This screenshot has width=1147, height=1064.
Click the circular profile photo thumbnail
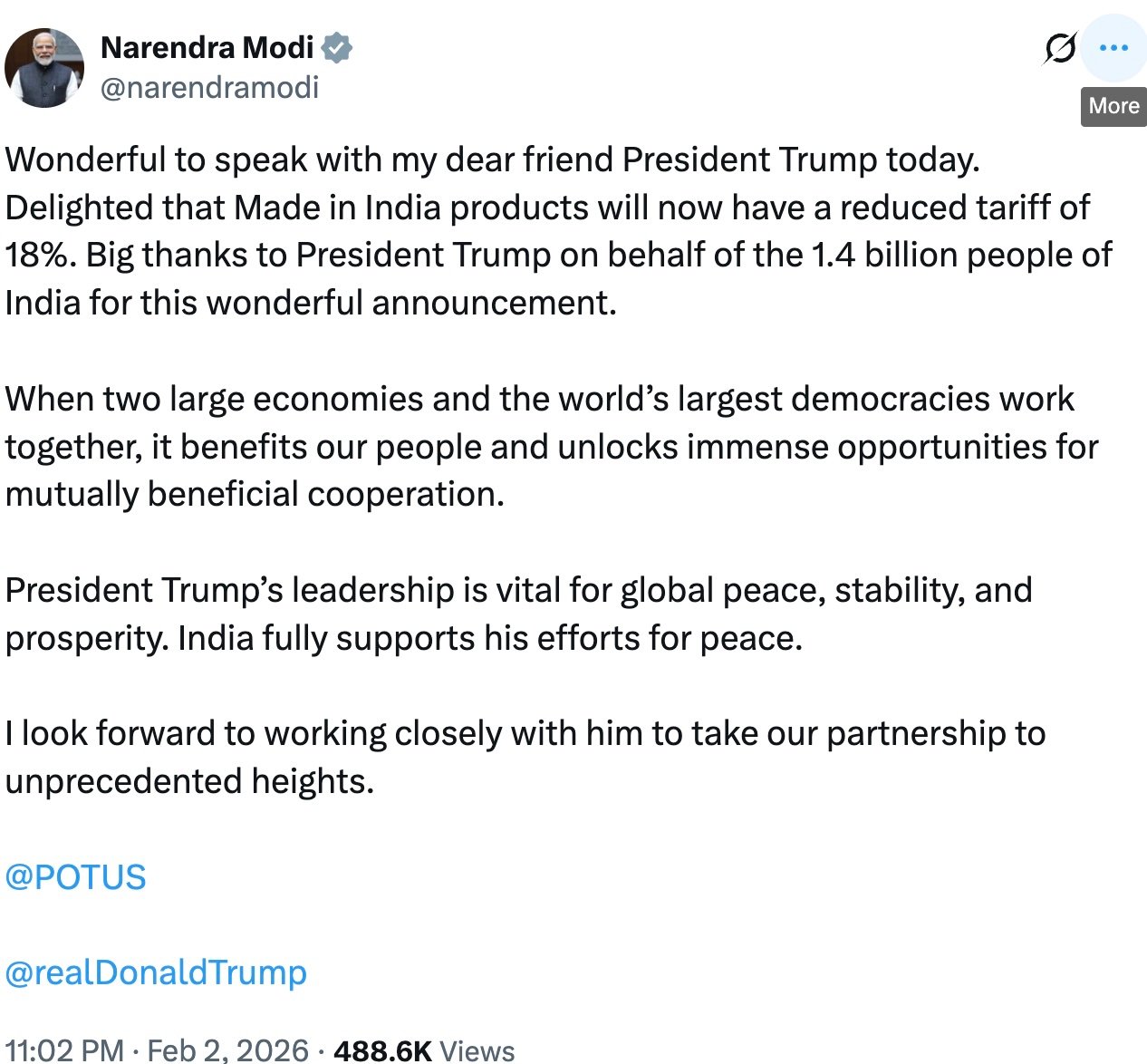(43, 67)
